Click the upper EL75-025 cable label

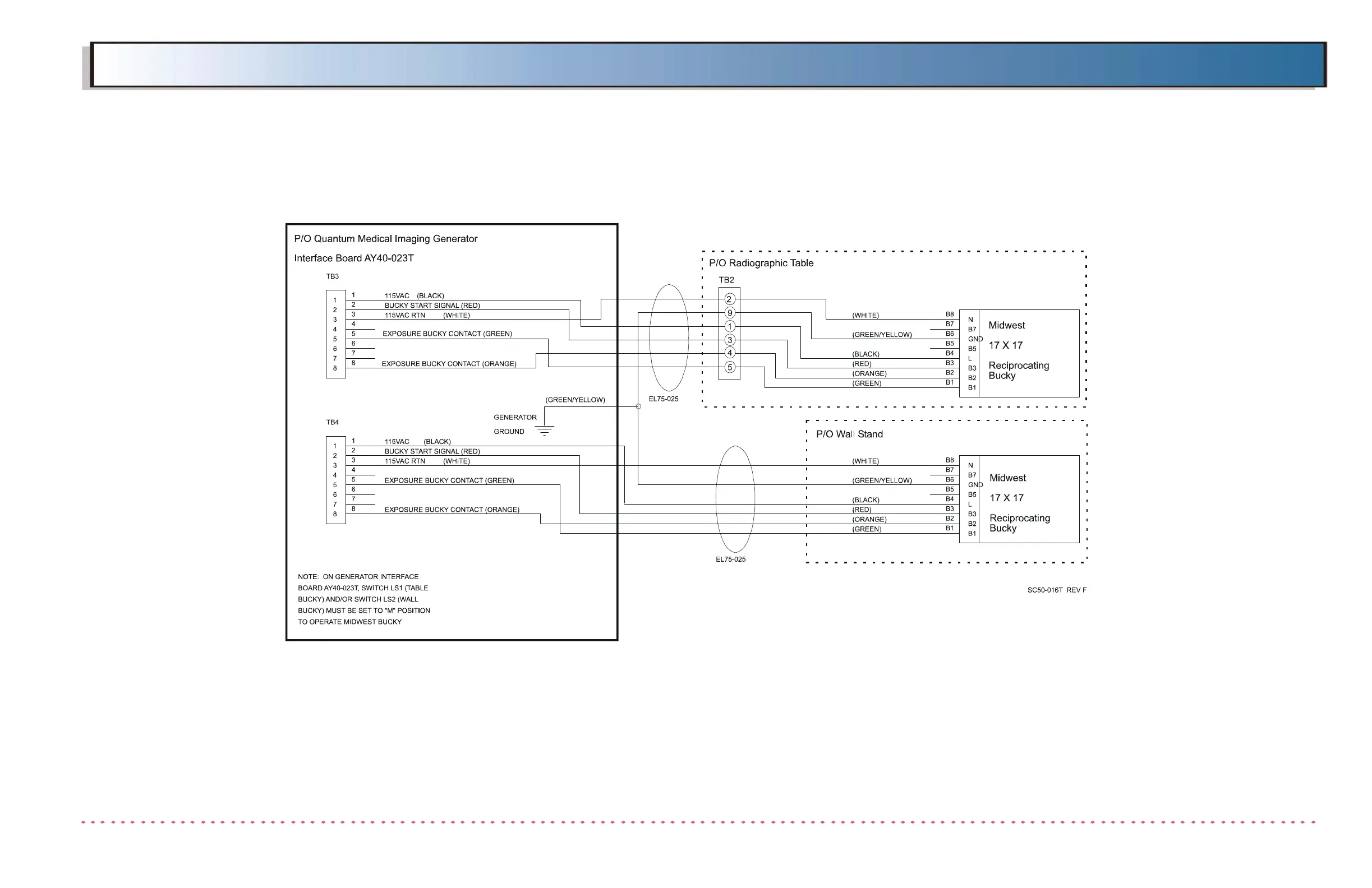663,399
